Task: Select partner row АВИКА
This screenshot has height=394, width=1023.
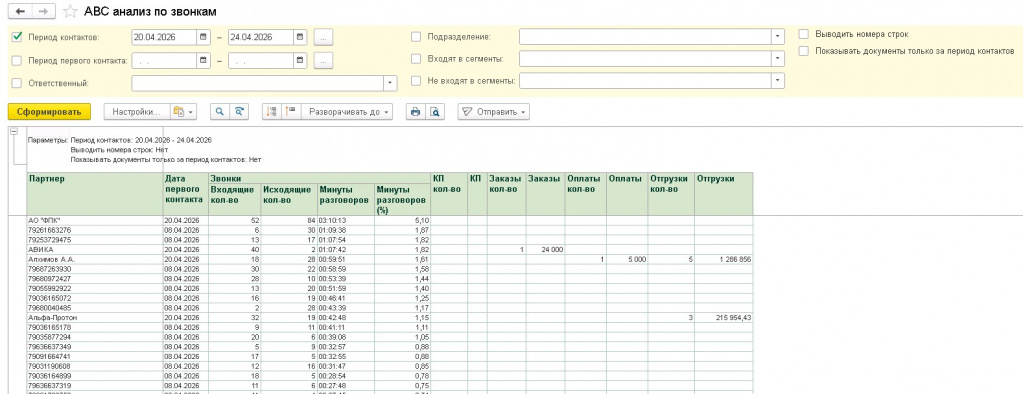Action: tap(95, 250)
